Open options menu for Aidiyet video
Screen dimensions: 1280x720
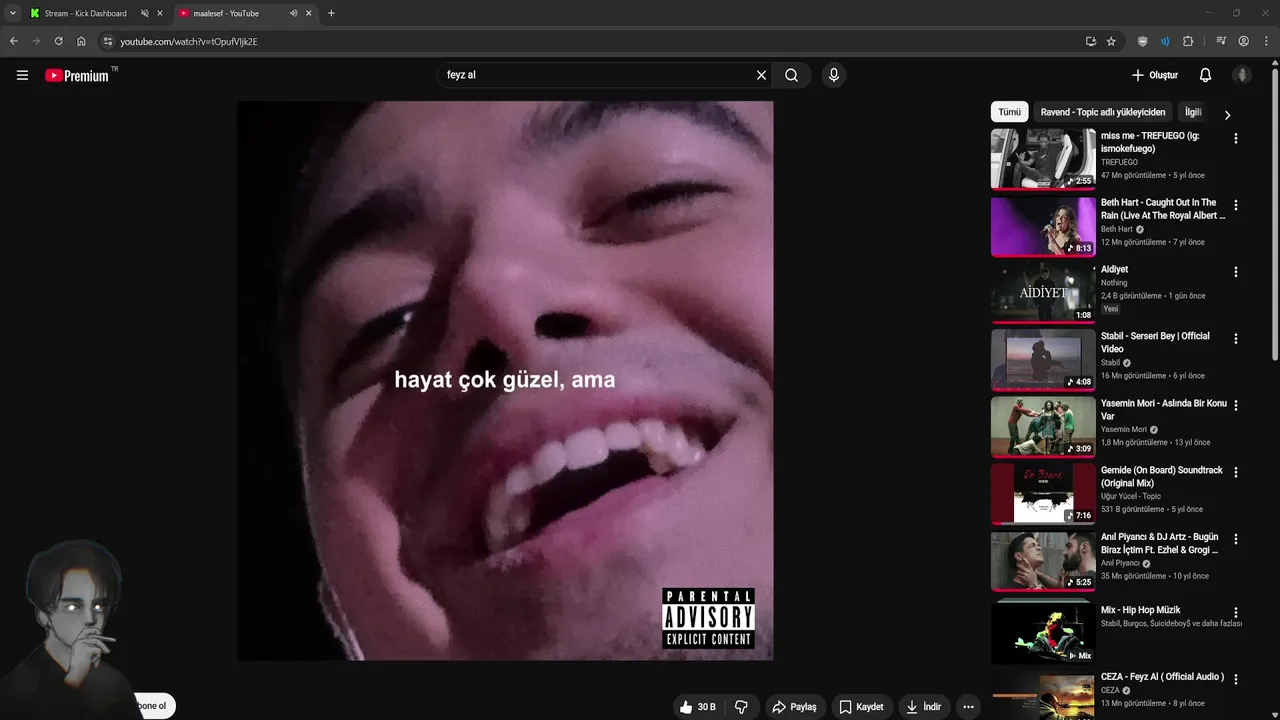point(1235,272)
